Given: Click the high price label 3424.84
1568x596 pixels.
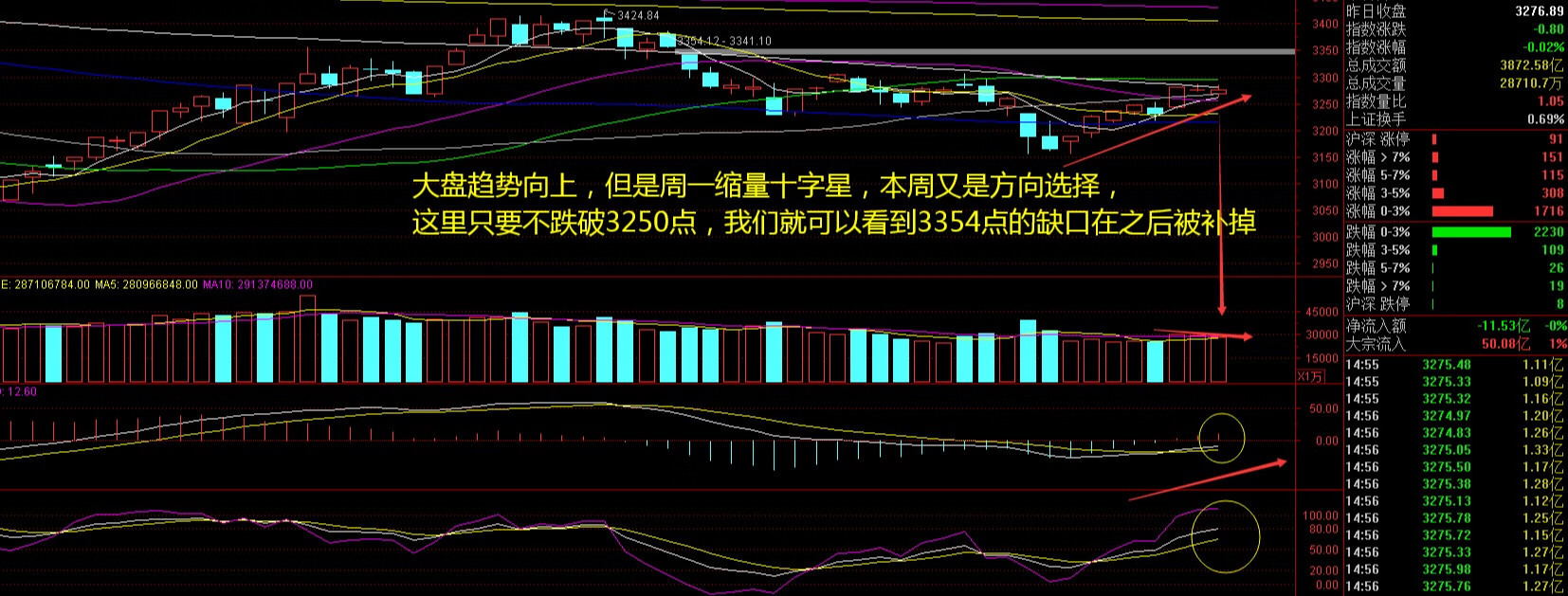Looking at the screenshot, I should [638, 16].
